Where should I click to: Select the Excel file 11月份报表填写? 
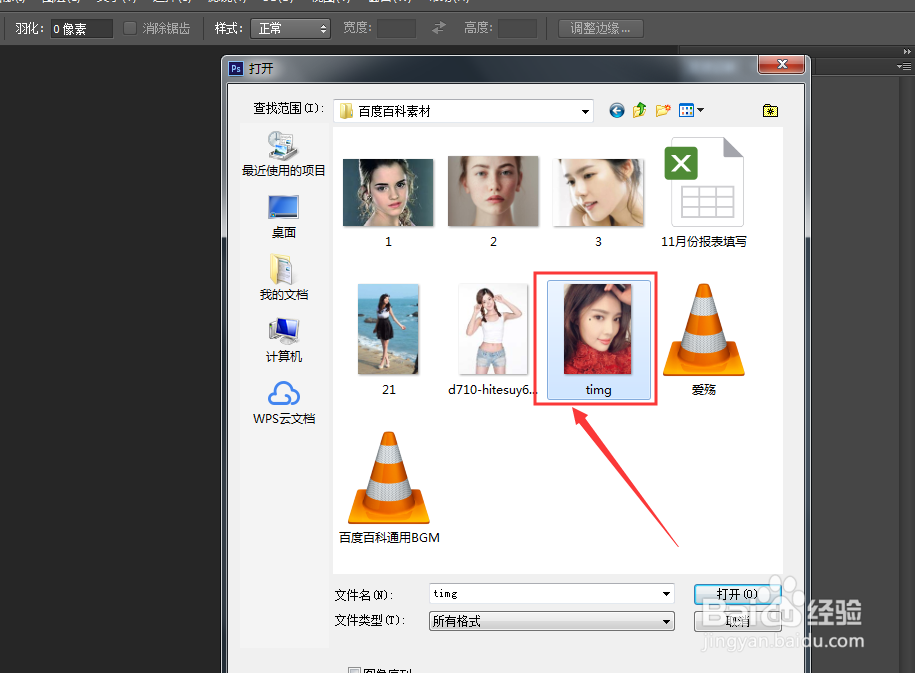(704, 193)
